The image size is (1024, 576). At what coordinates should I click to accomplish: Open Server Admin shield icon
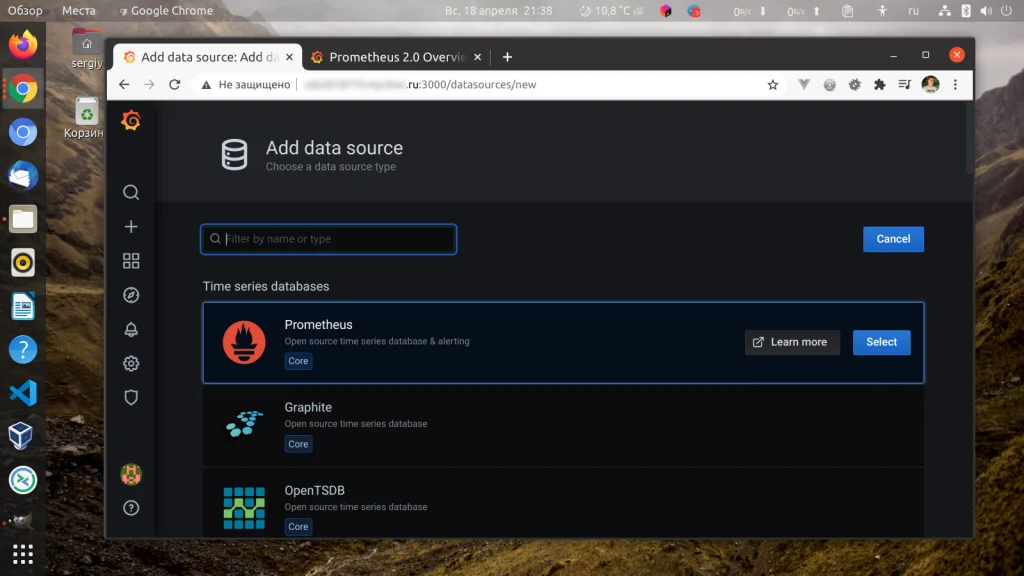coord(131,397)
